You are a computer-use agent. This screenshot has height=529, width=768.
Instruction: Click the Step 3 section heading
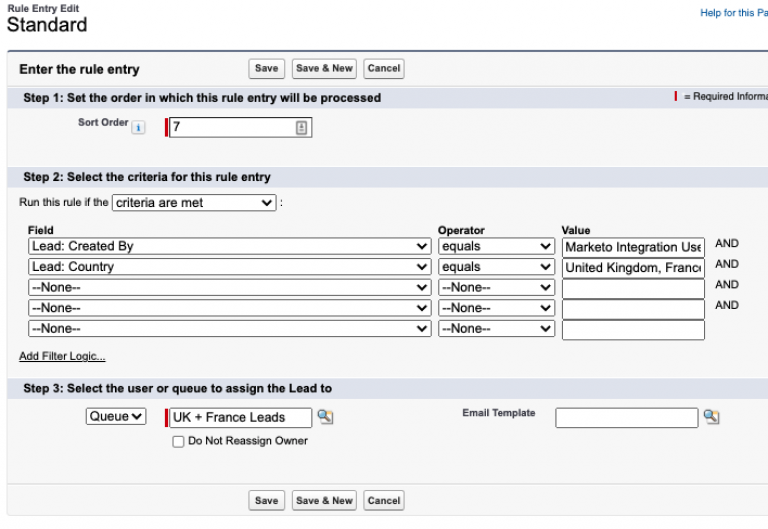click(177, 388)
